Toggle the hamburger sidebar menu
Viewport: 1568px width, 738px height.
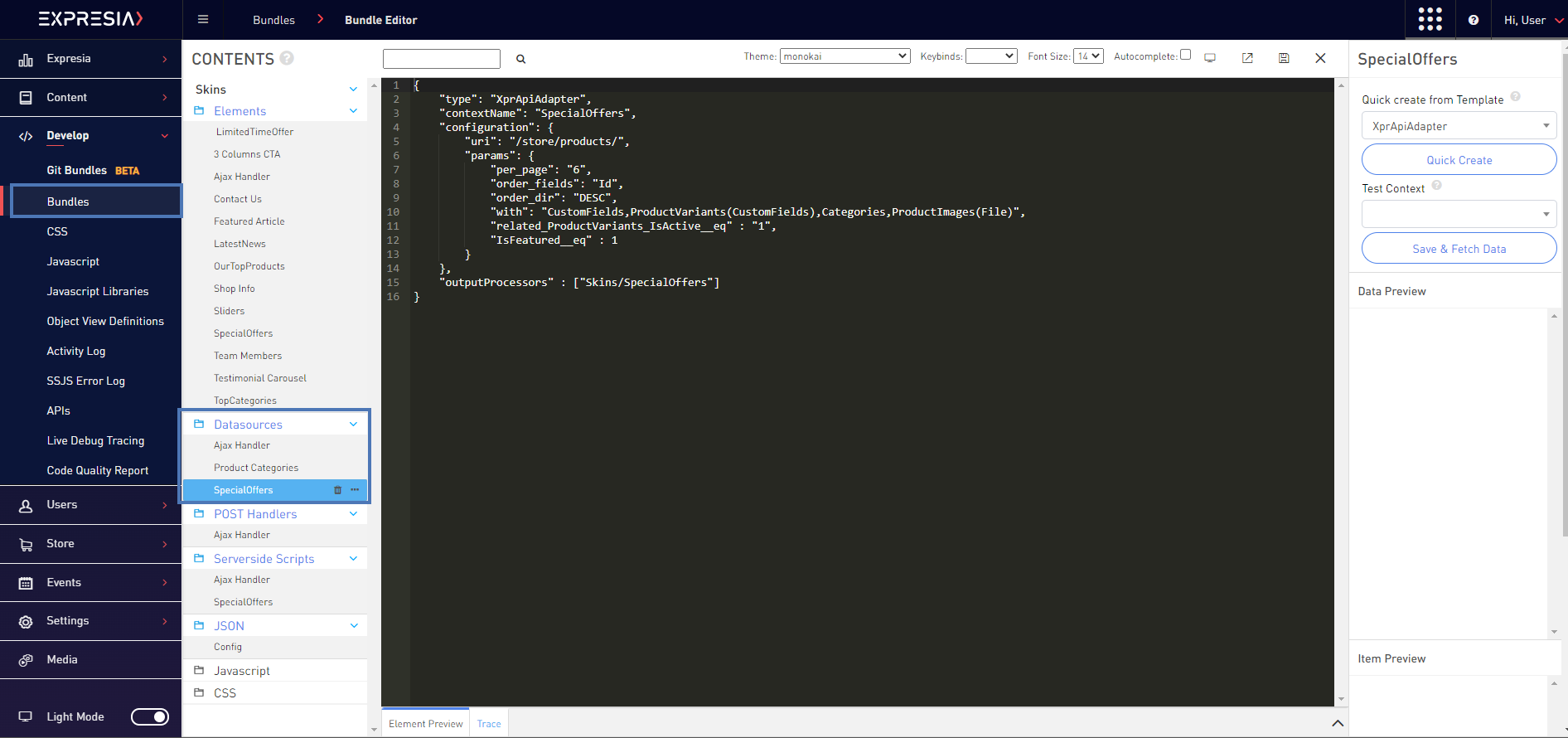tap(203, 20)
